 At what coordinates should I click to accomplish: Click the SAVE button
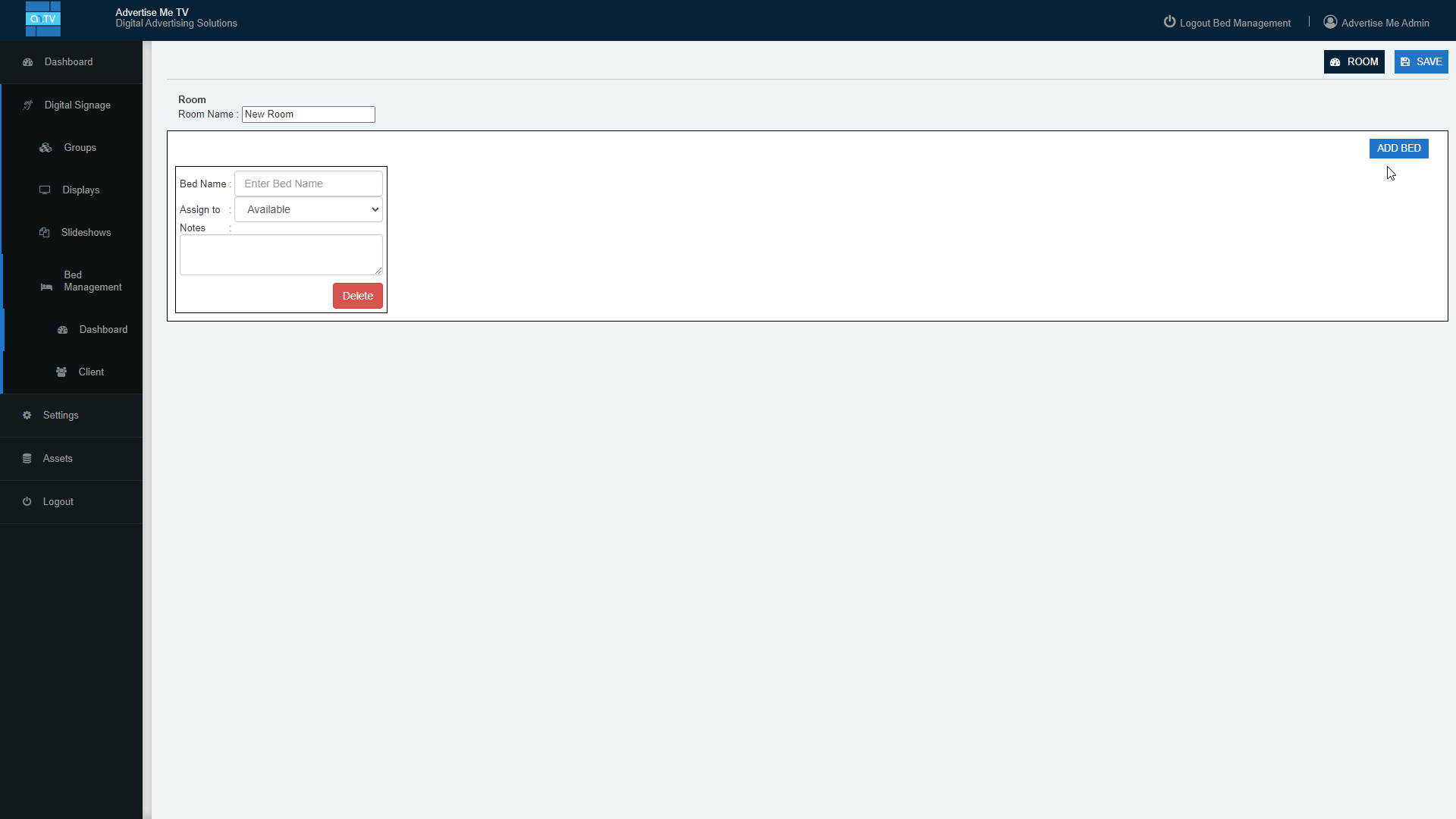pos(1421,62)
